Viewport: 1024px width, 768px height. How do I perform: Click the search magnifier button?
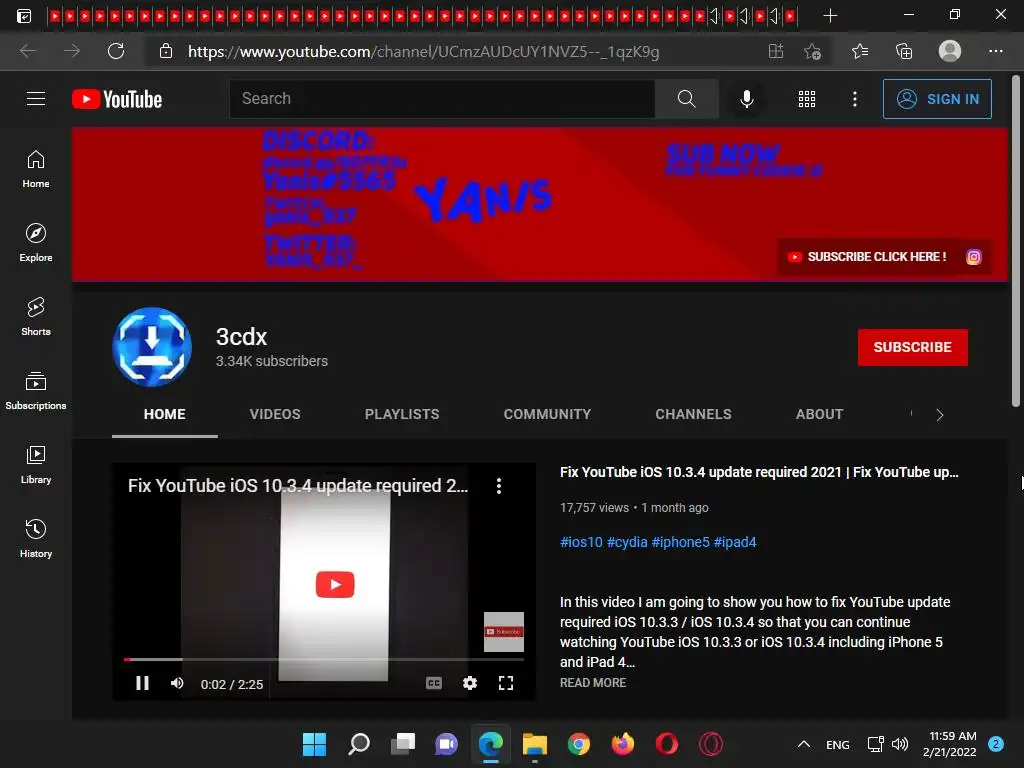(x=686, y=99)
